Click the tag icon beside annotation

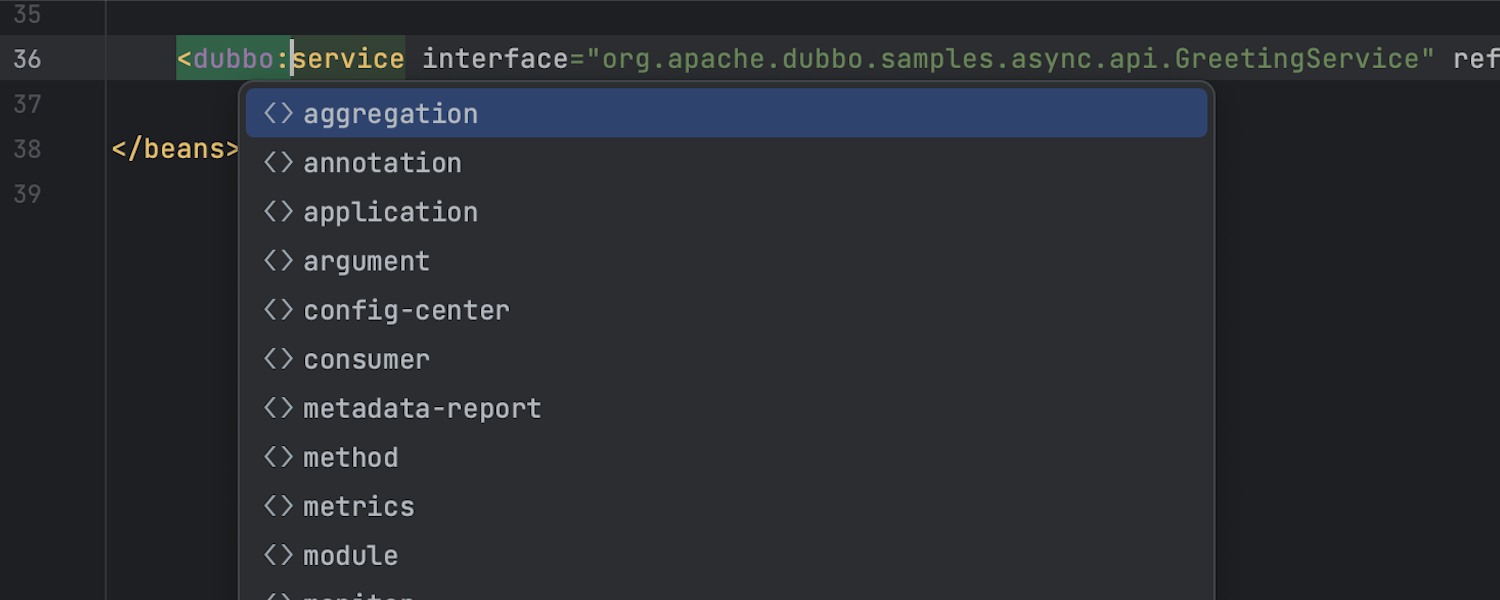(x=278, y=163)
